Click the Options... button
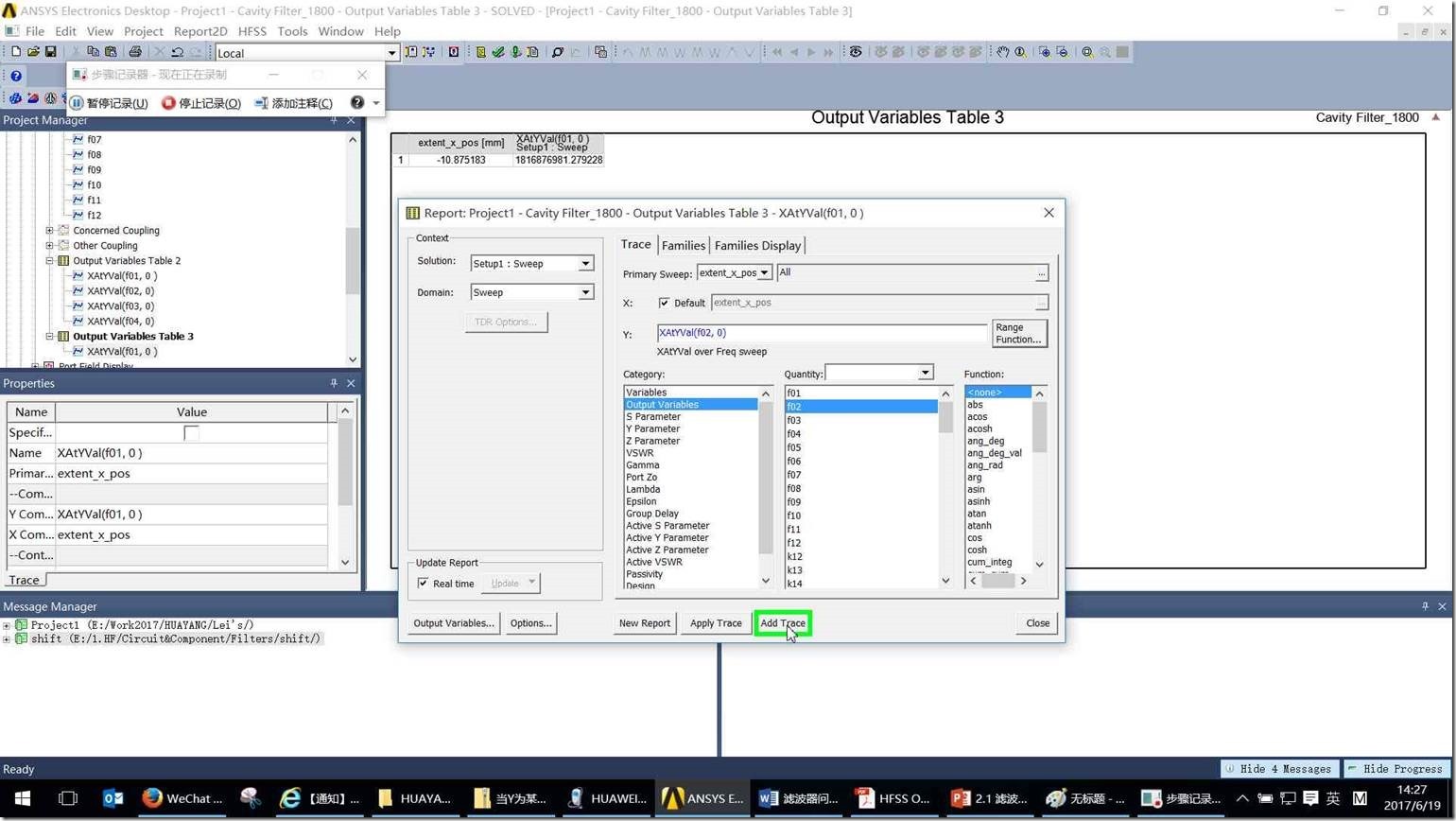Screen dimensions: 1456x821 (530, 623)
